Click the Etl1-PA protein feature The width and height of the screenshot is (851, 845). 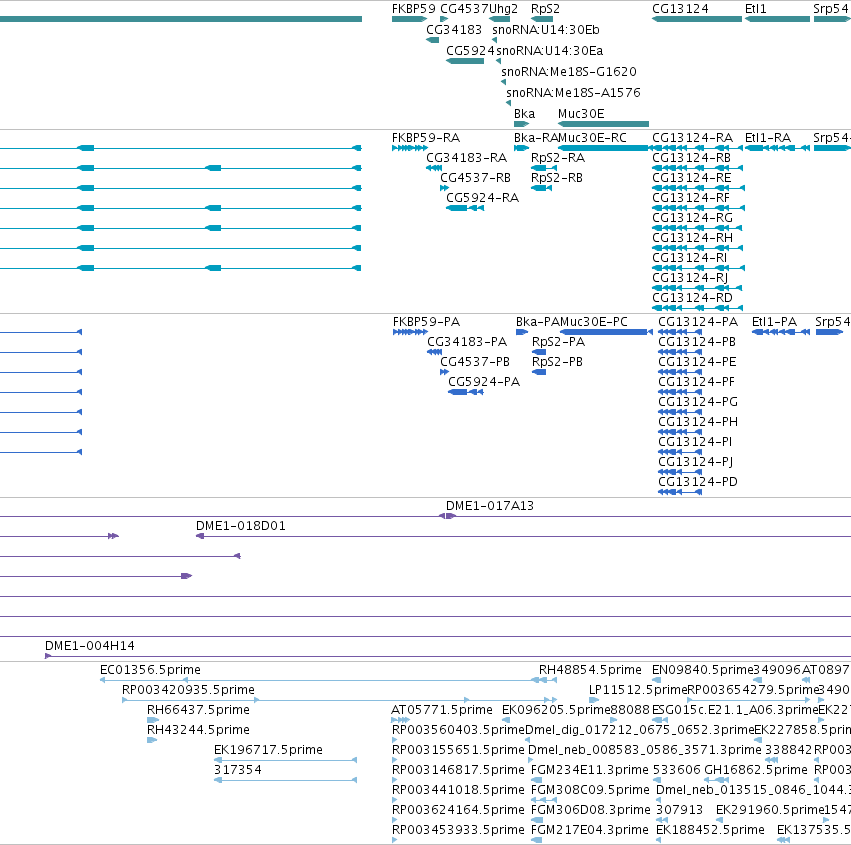(781, 332)
